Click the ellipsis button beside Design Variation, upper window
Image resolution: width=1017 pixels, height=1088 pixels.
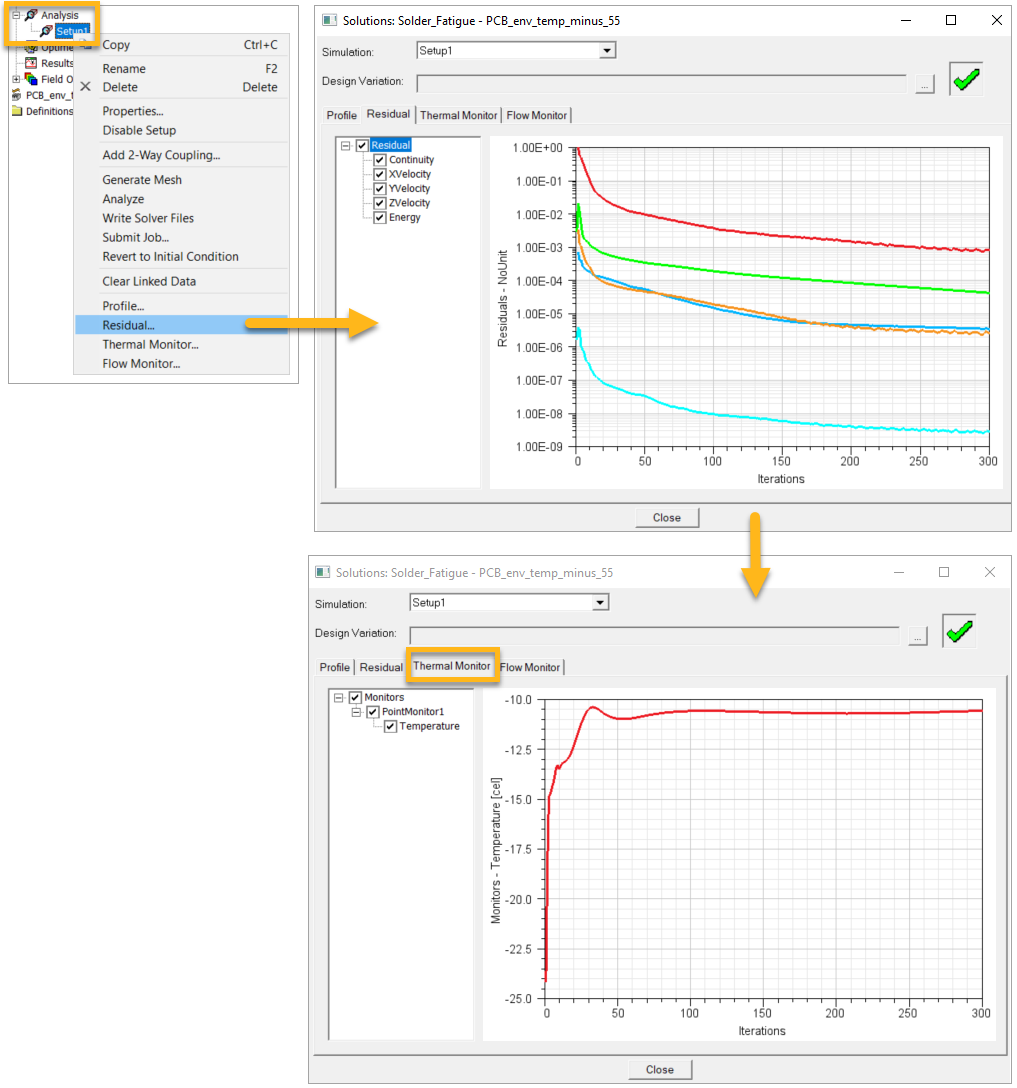pyautogui.click(x=924, y=86)
